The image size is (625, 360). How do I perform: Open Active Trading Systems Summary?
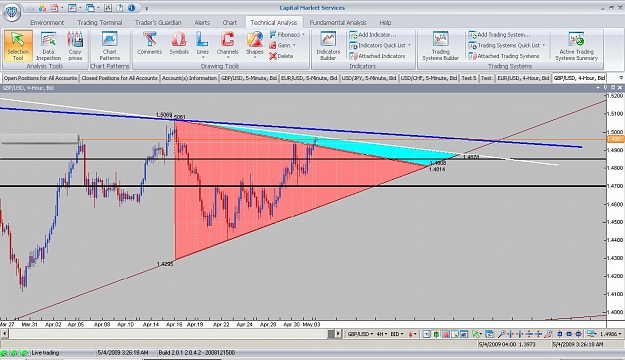click(x=576, y=46)
